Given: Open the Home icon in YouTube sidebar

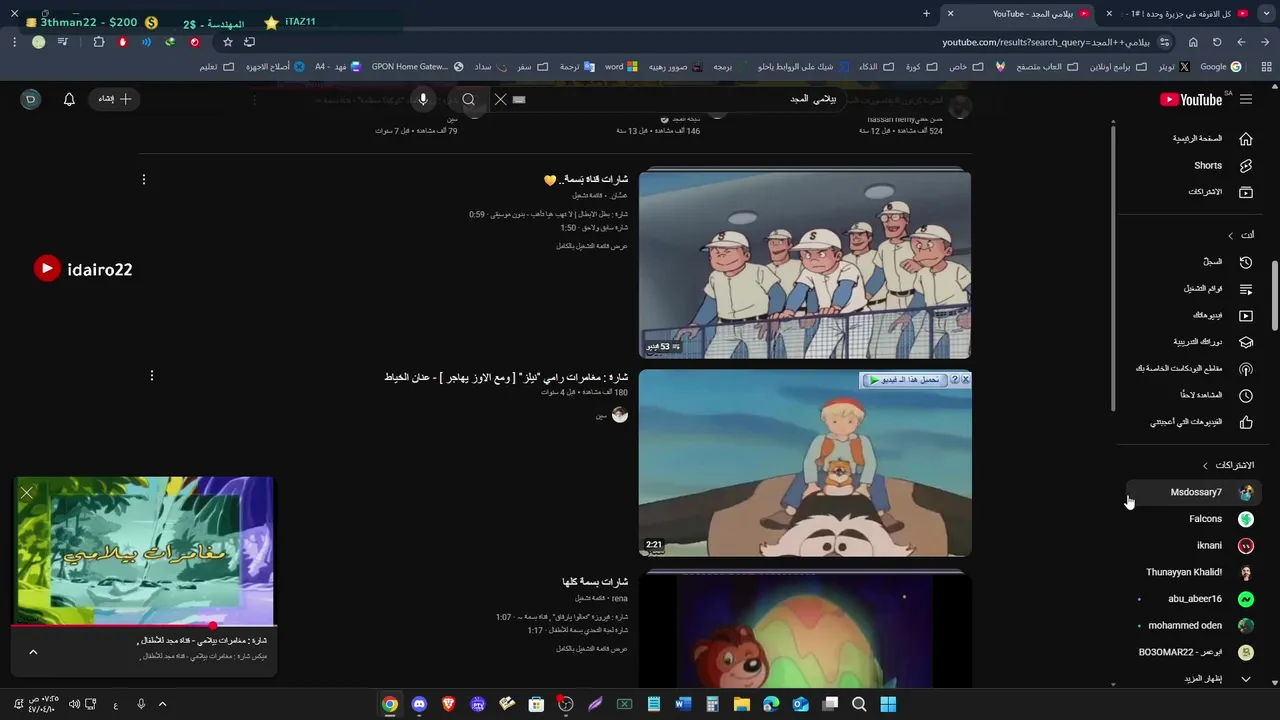Looking at the screenshot, I should [x=1246, y=139].
